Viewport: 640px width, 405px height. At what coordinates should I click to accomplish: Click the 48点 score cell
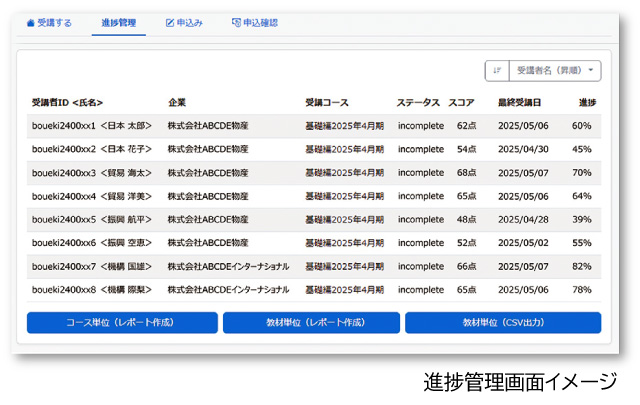[x=467, y=220]
